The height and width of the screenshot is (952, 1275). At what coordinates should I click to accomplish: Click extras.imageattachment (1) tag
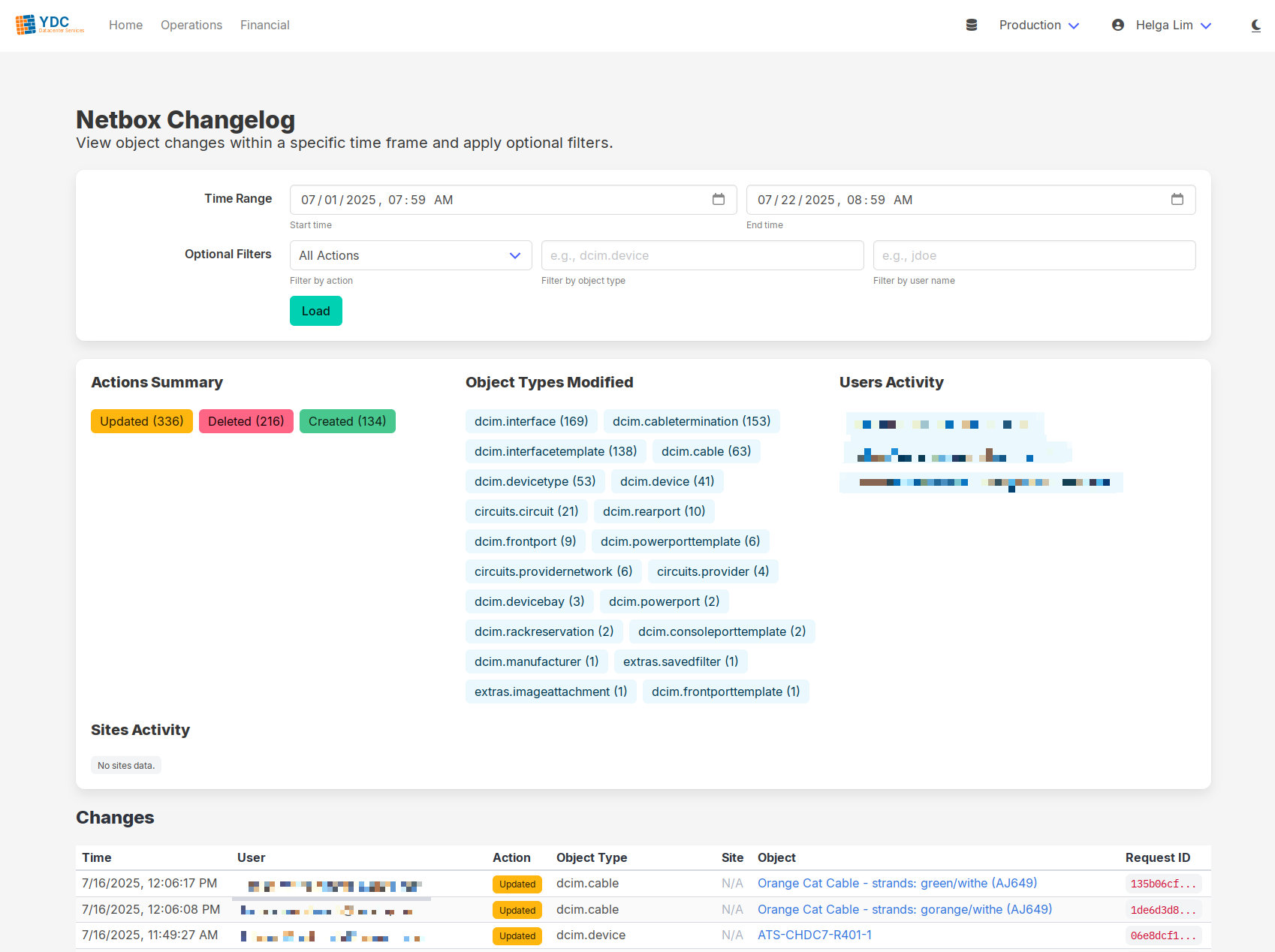(551, 691)
